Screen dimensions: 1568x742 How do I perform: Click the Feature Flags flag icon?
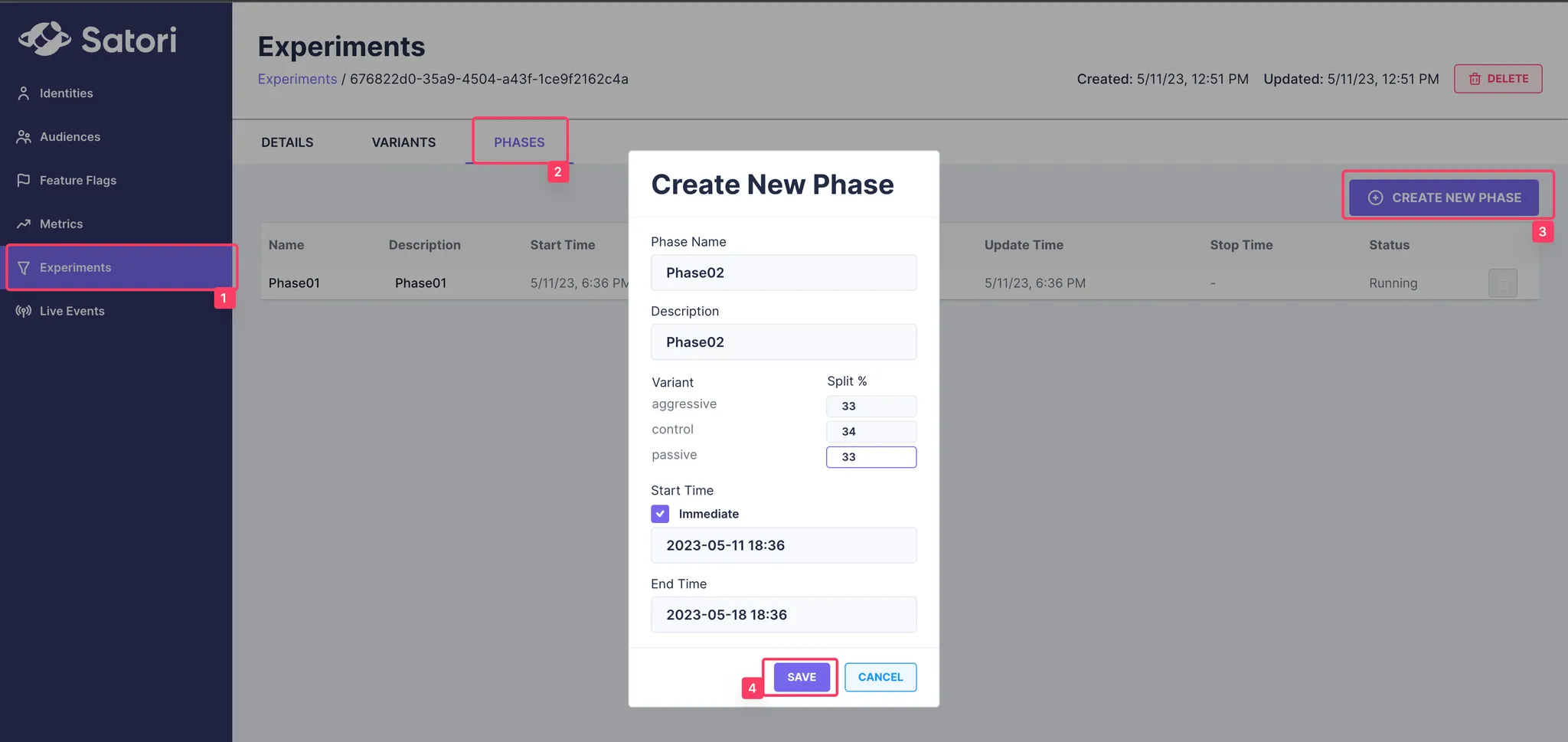click(x=24, y=181)
